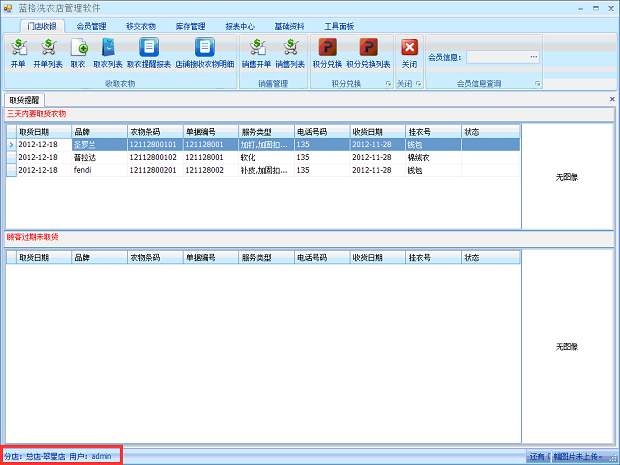620x465 pixels.
Task: Click the red 关闭 ribbon icon
Action: click(x=409, y=47)
